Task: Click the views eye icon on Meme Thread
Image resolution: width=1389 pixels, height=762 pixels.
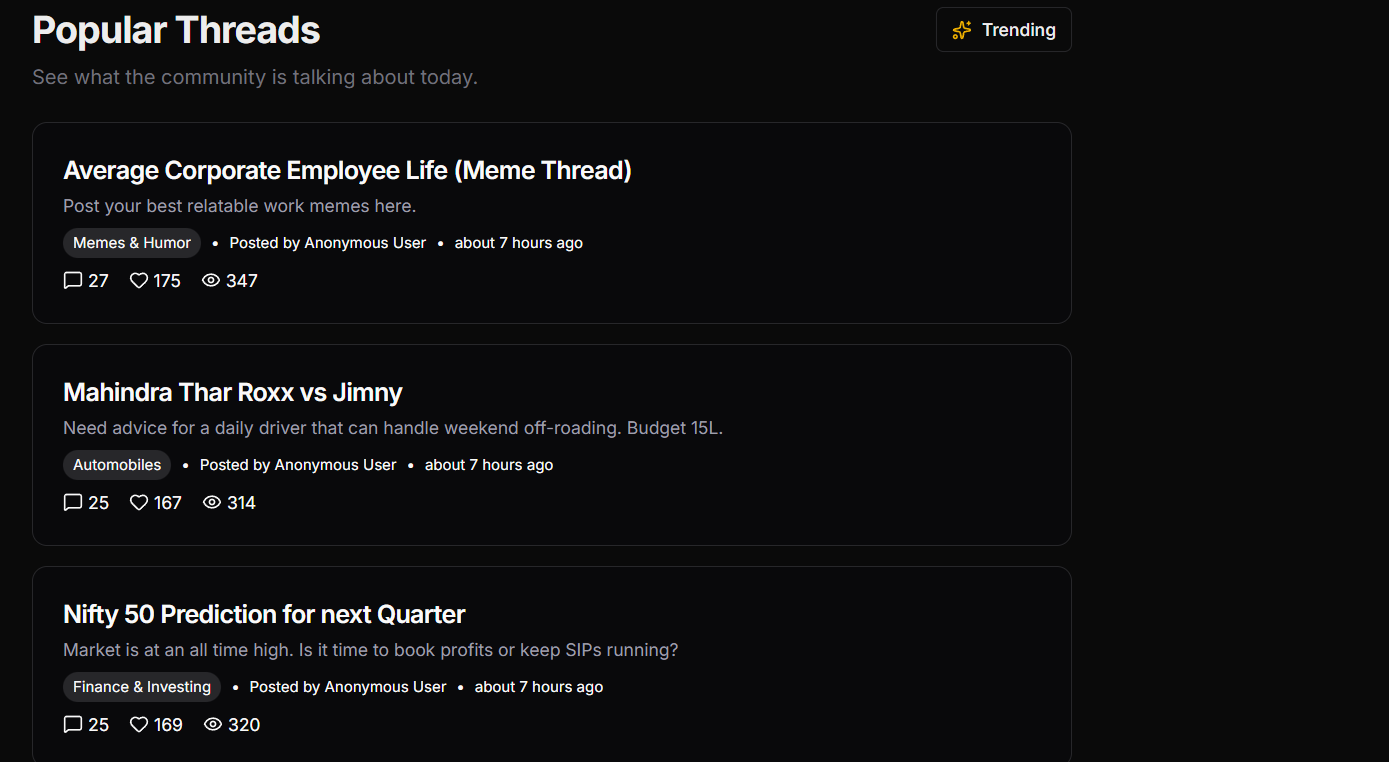Action: tap(211, 281)
